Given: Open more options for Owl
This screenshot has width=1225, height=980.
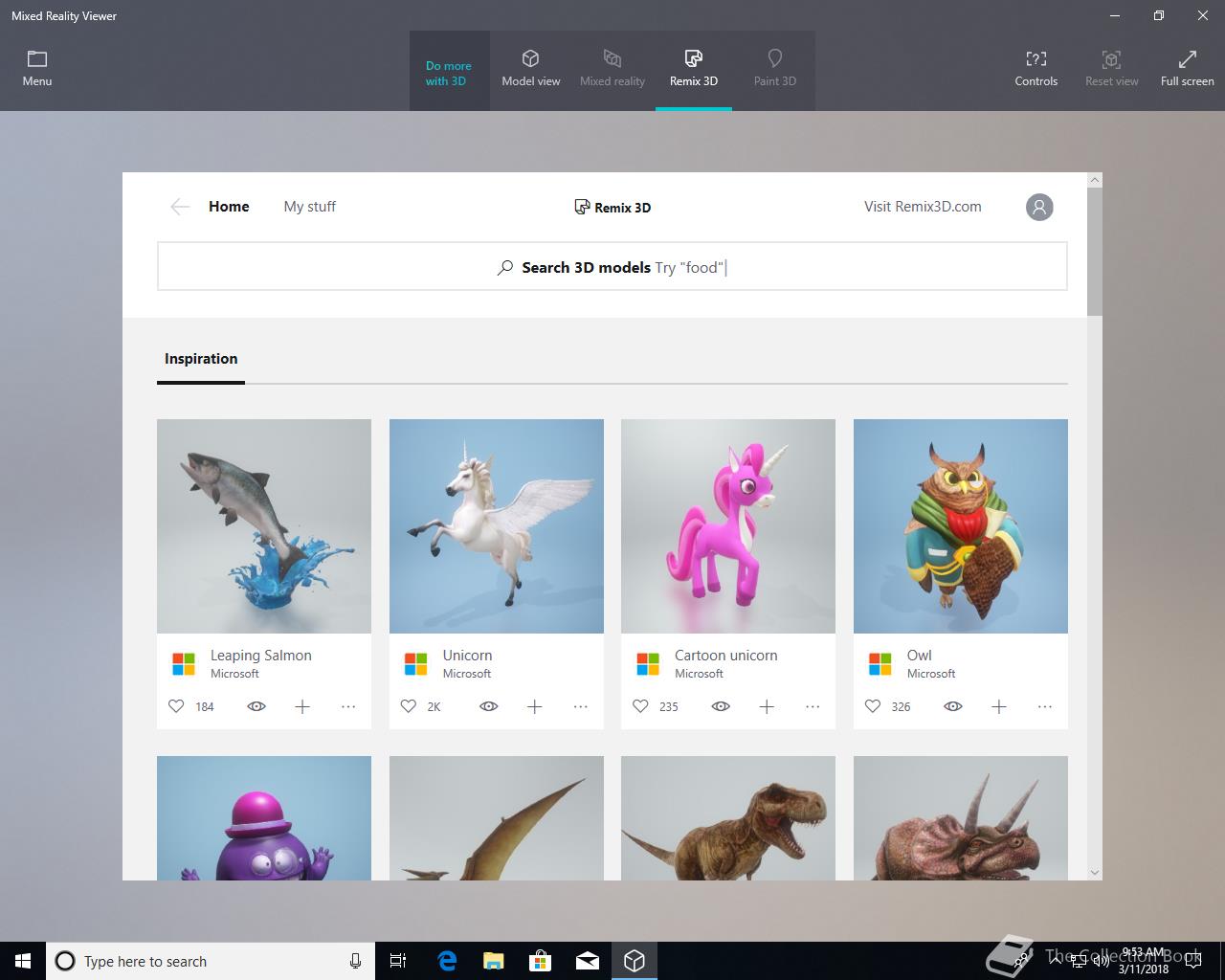Looking at the screenshot, I should (x=1045, y=706).
